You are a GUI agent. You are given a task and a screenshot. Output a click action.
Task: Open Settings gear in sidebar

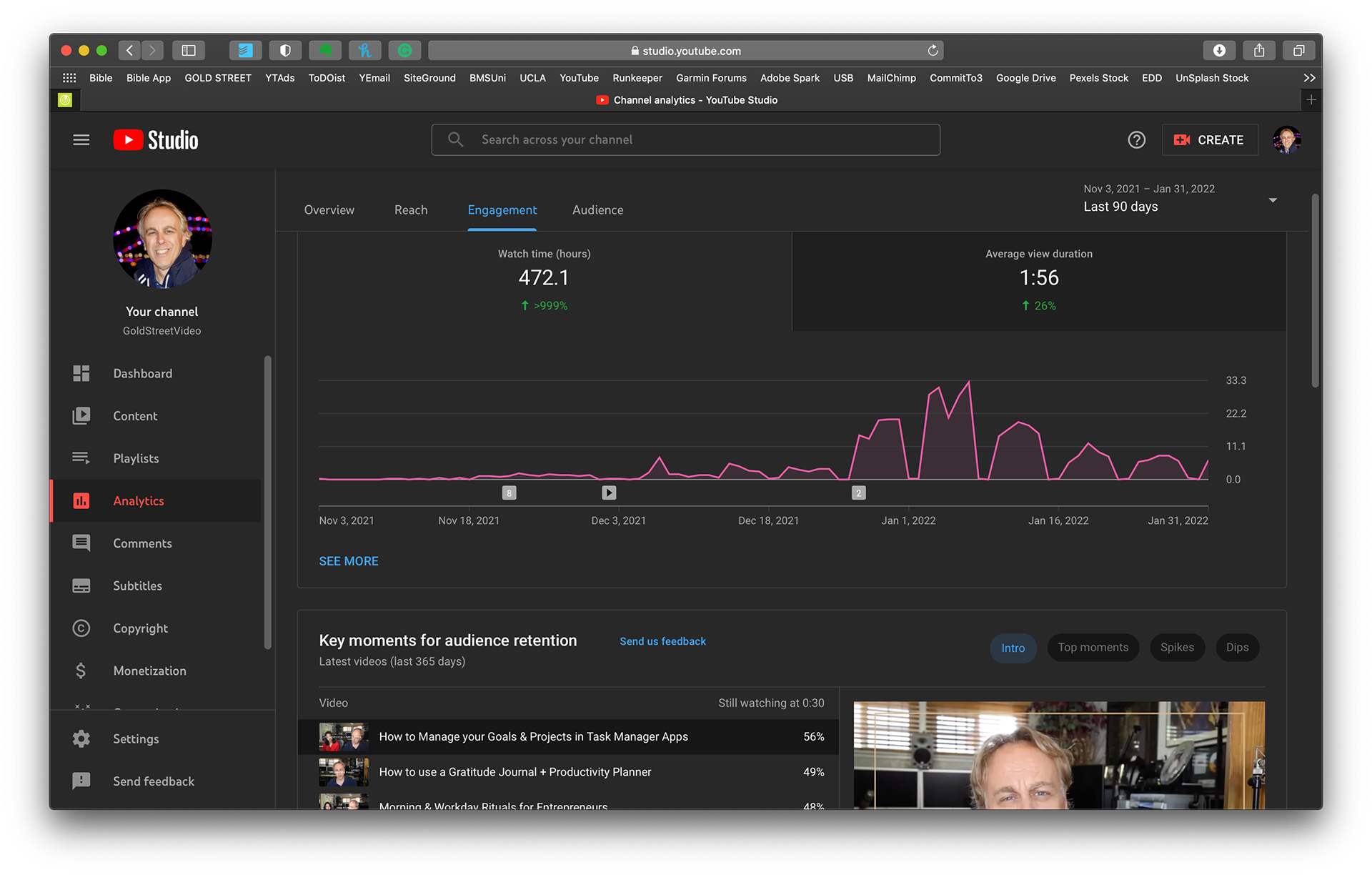click(x=81, y=739)
